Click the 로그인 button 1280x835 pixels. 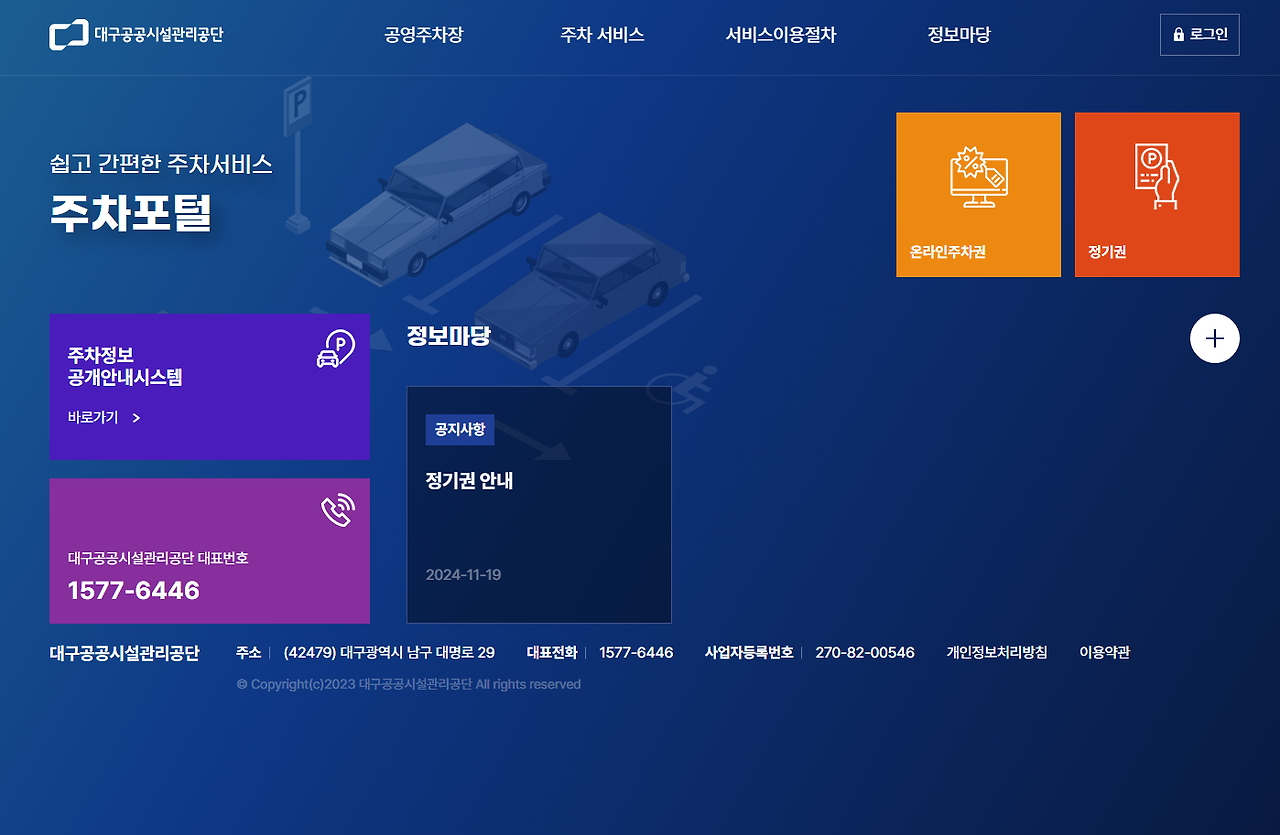[x=1199, y=33]
